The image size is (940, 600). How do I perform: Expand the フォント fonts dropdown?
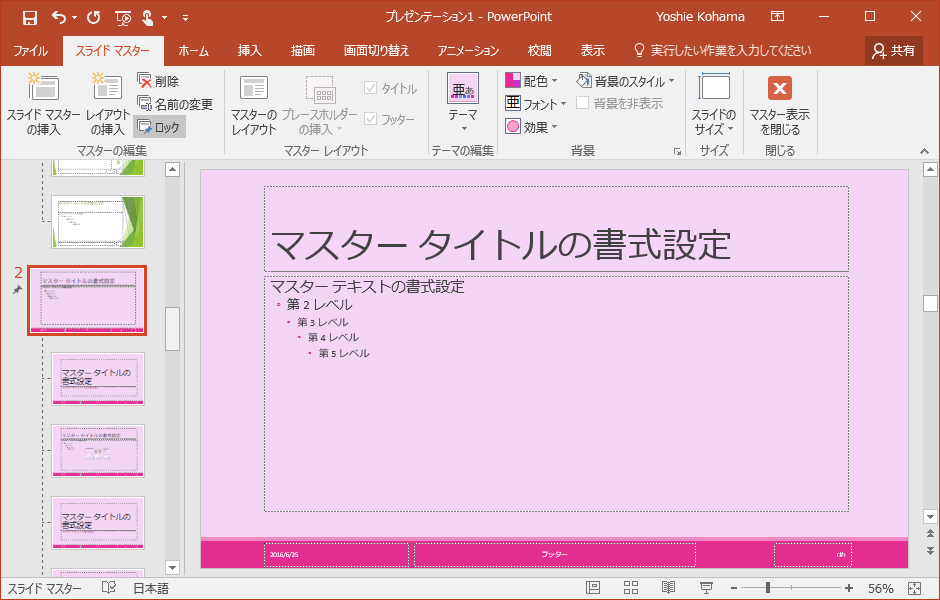coord(535,104)
